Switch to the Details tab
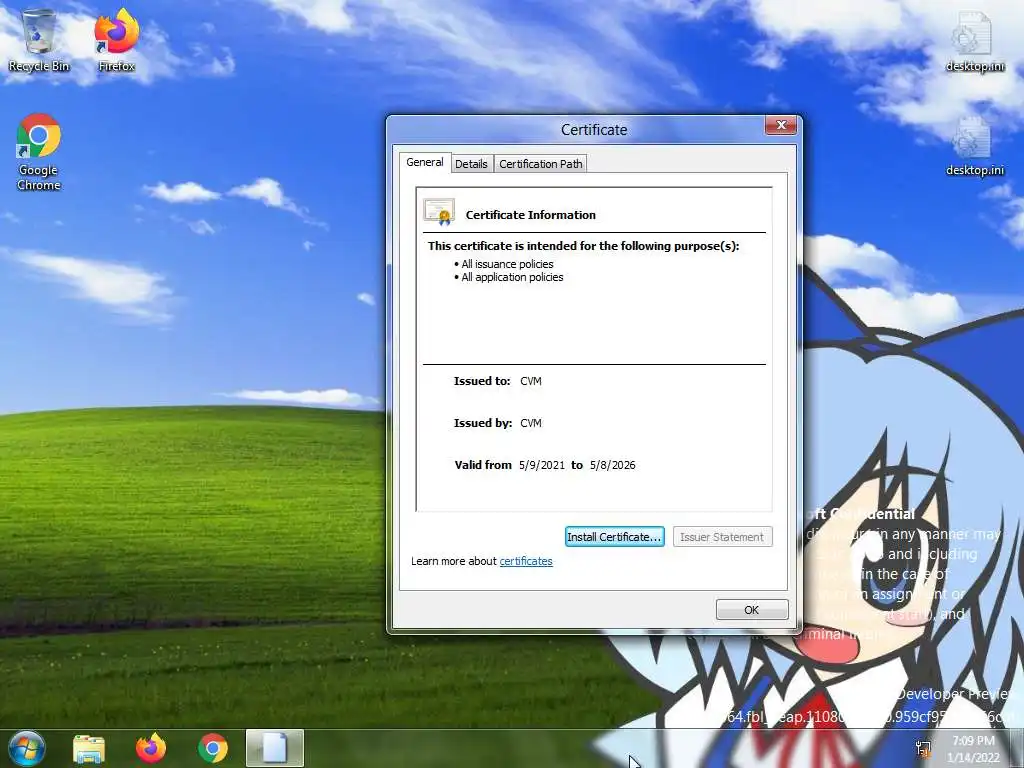The width and height of the screenshot is (1024, 768). pos(472,164)
